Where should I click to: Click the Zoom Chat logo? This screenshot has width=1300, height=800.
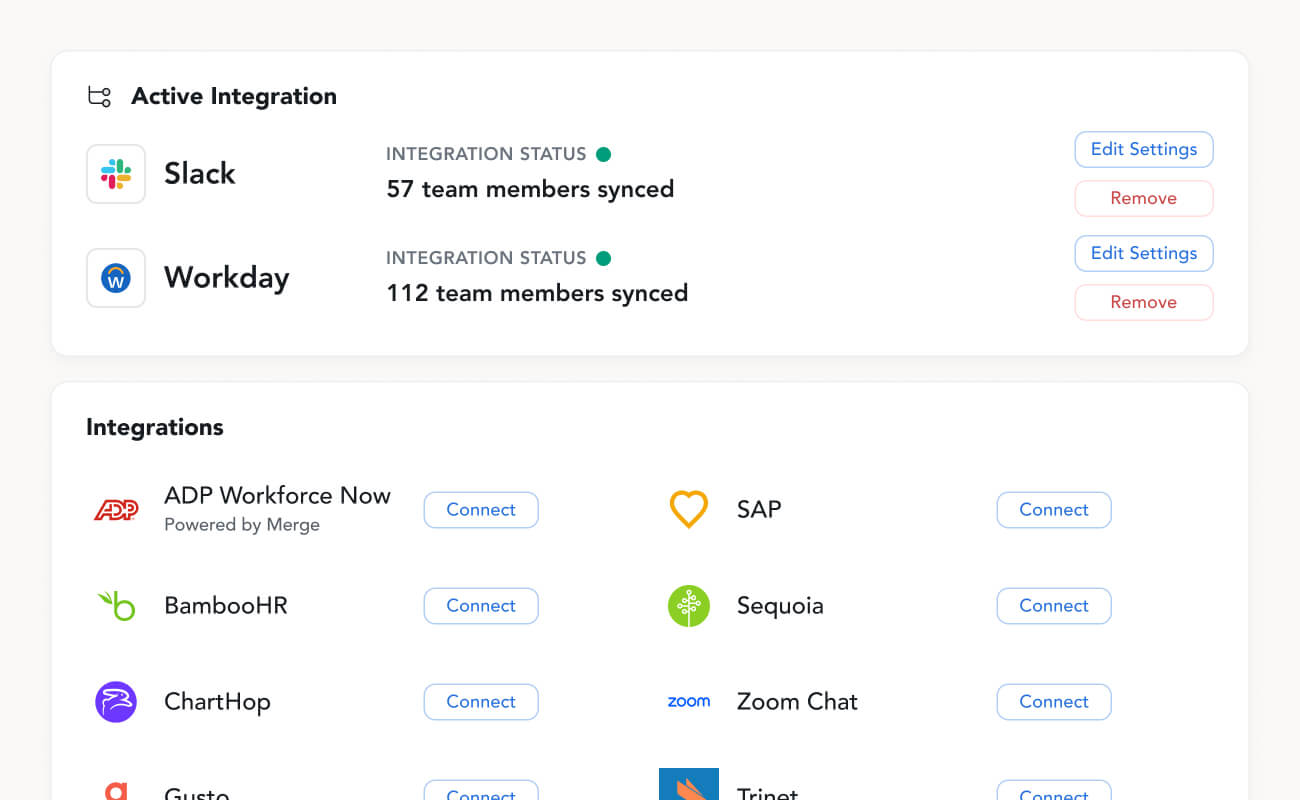(688, 702)
